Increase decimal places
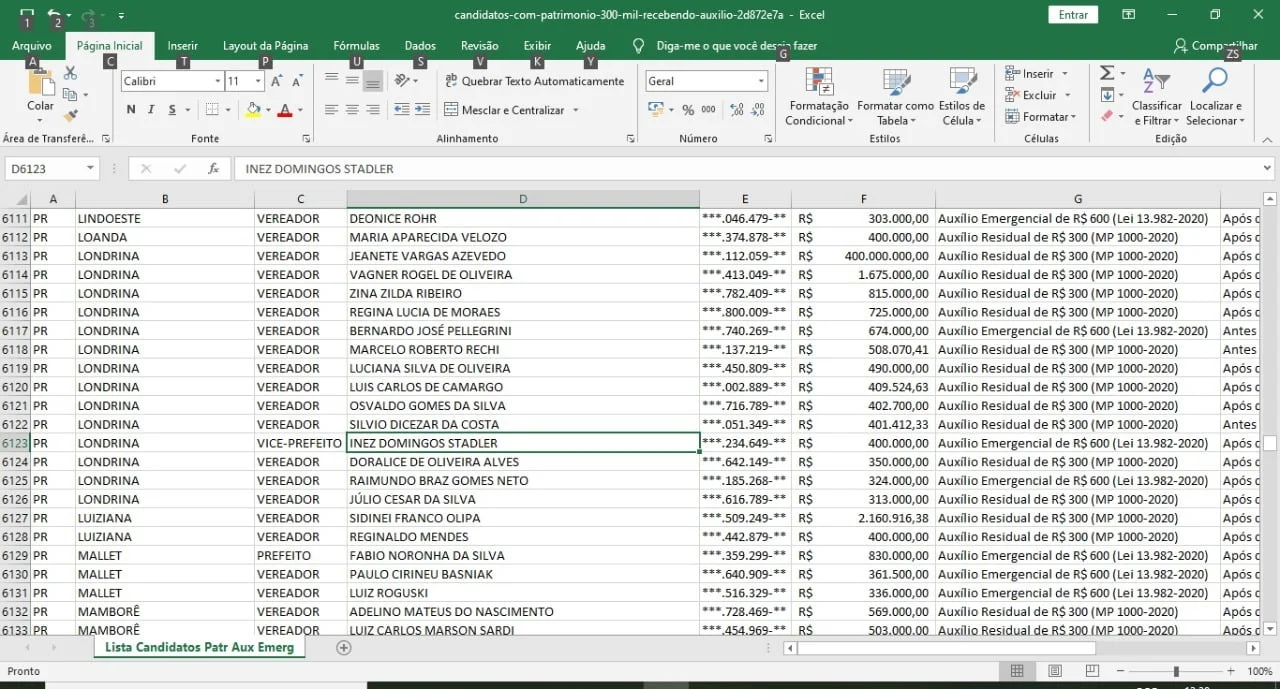The height and width of the screenshot is (689, 1280). coord(735,110)
